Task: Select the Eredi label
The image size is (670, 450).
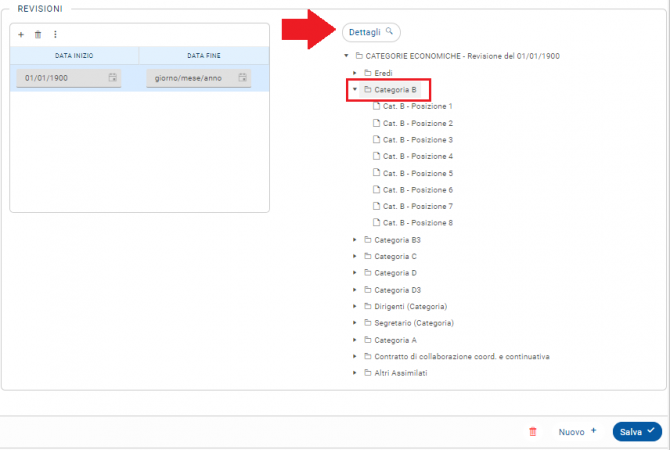Action: (x=383, y=73)
